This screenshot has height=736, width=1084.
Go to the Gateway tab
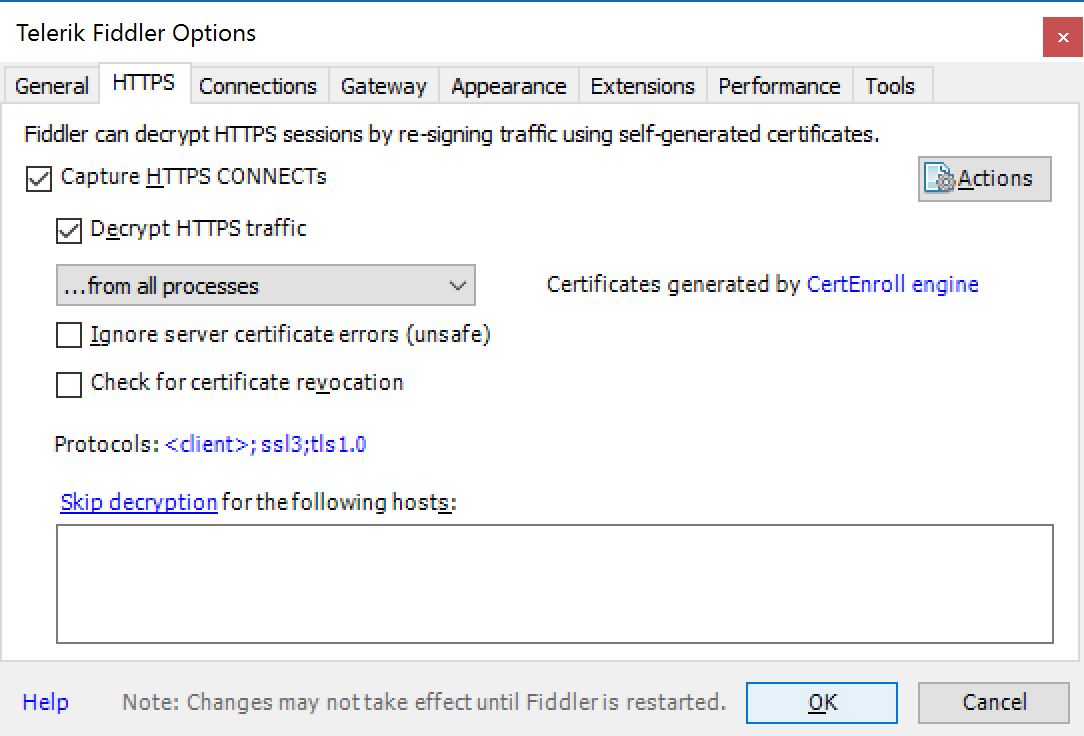pyautogui.click(x=383, y=86)
